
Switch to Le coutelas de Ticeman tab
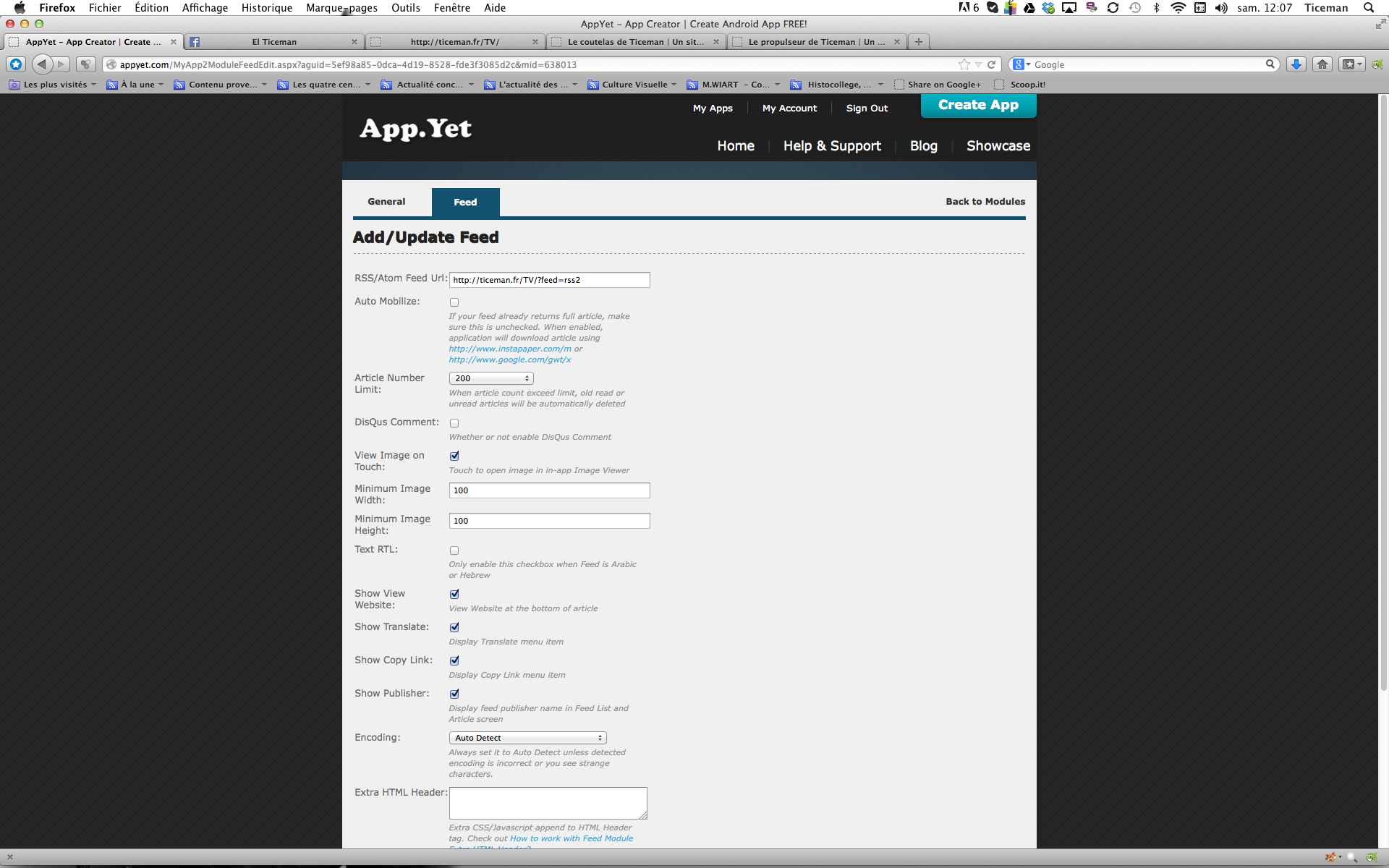coord(635,42)
